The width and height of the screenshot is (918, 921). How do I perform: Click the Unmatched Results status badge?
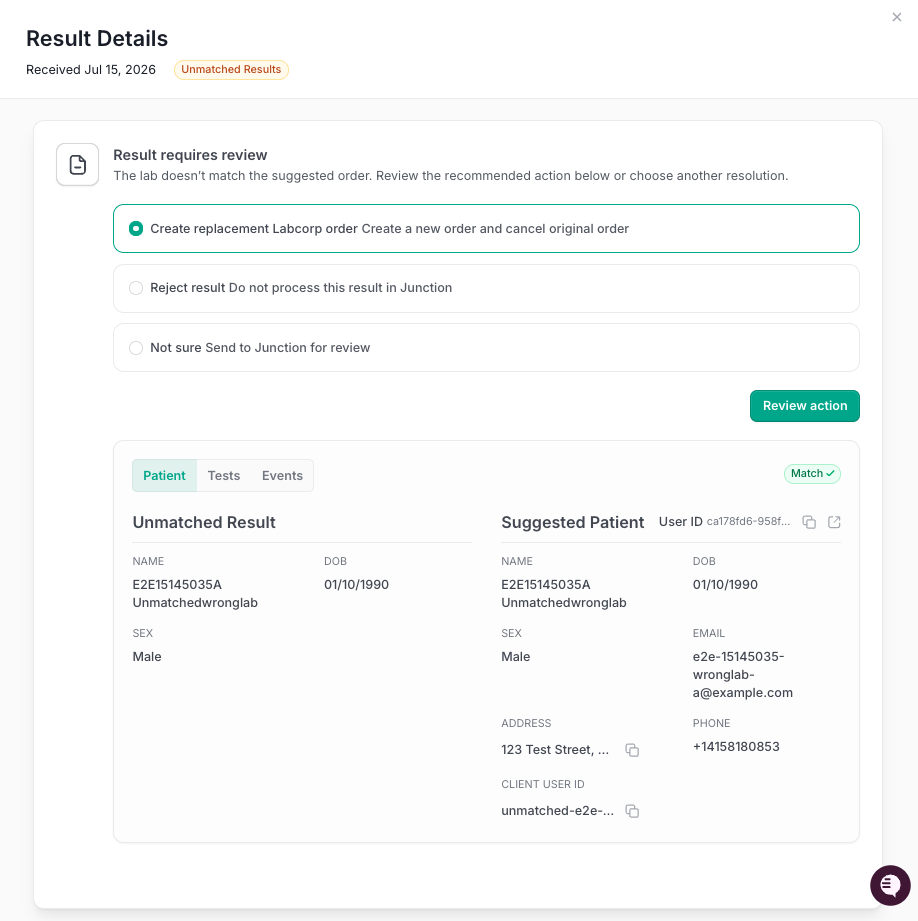231,69
